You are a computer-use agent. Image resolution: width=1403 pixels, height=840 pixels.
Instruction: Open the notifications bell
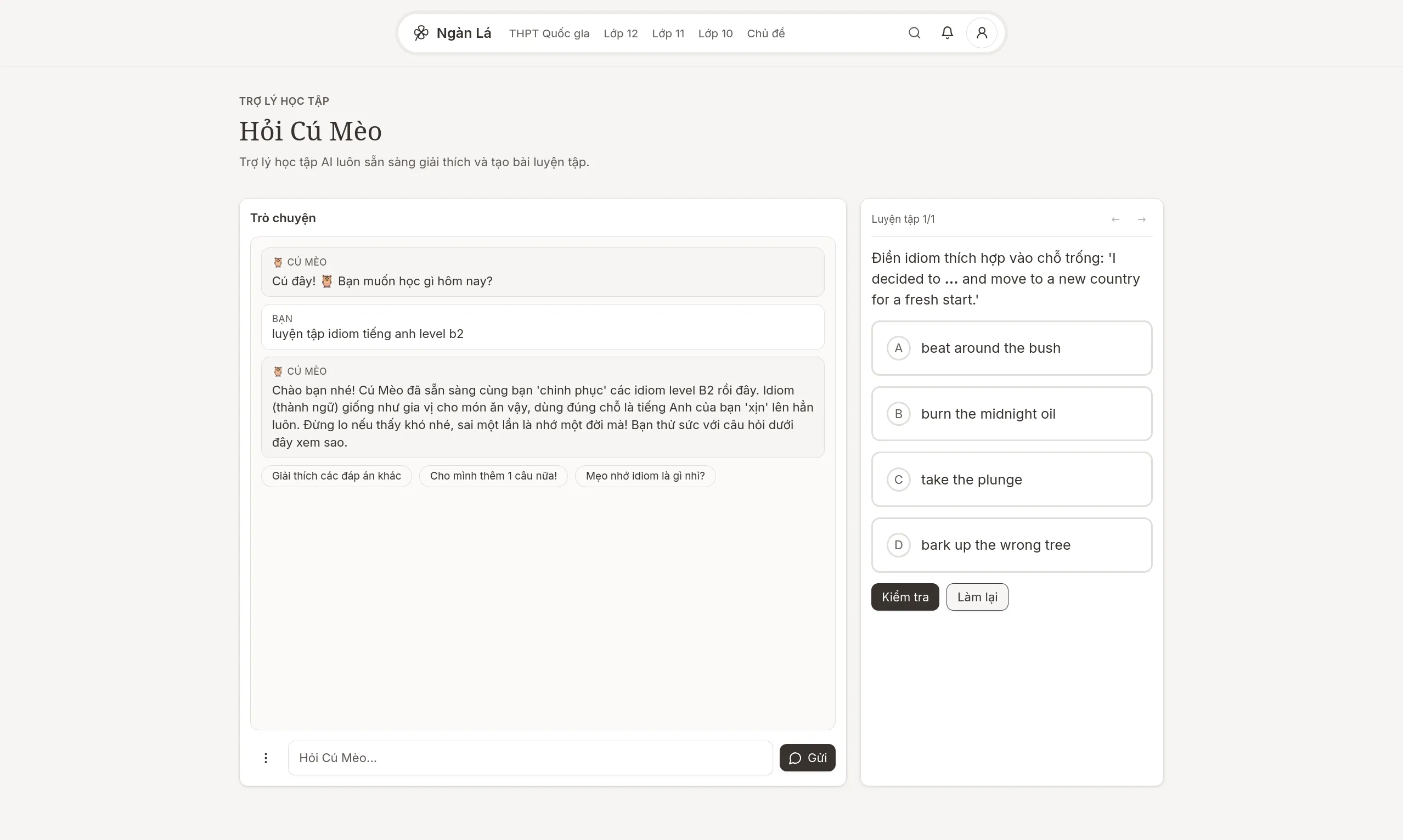[947, 33]
